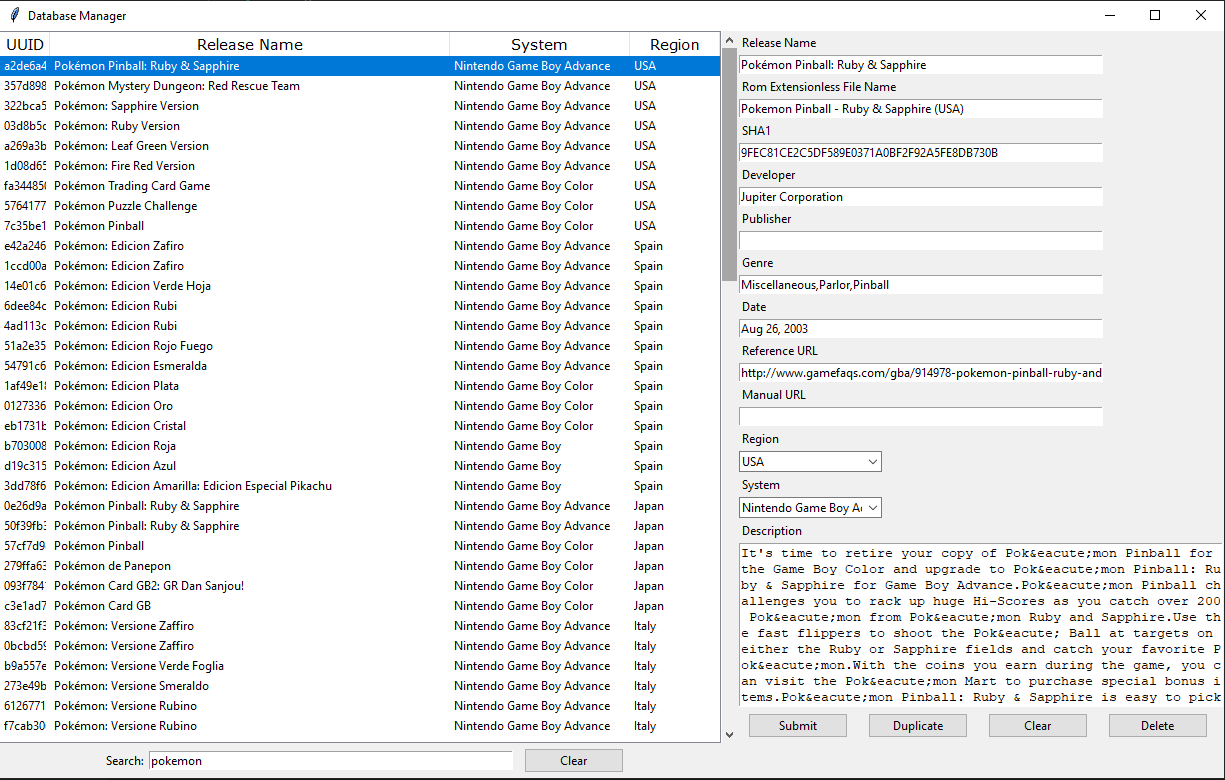The height and width of the screenshot is (780, 1225).
Task: Click the Reference URL input field
Action: pyautogui.click(x=920, y=373)
